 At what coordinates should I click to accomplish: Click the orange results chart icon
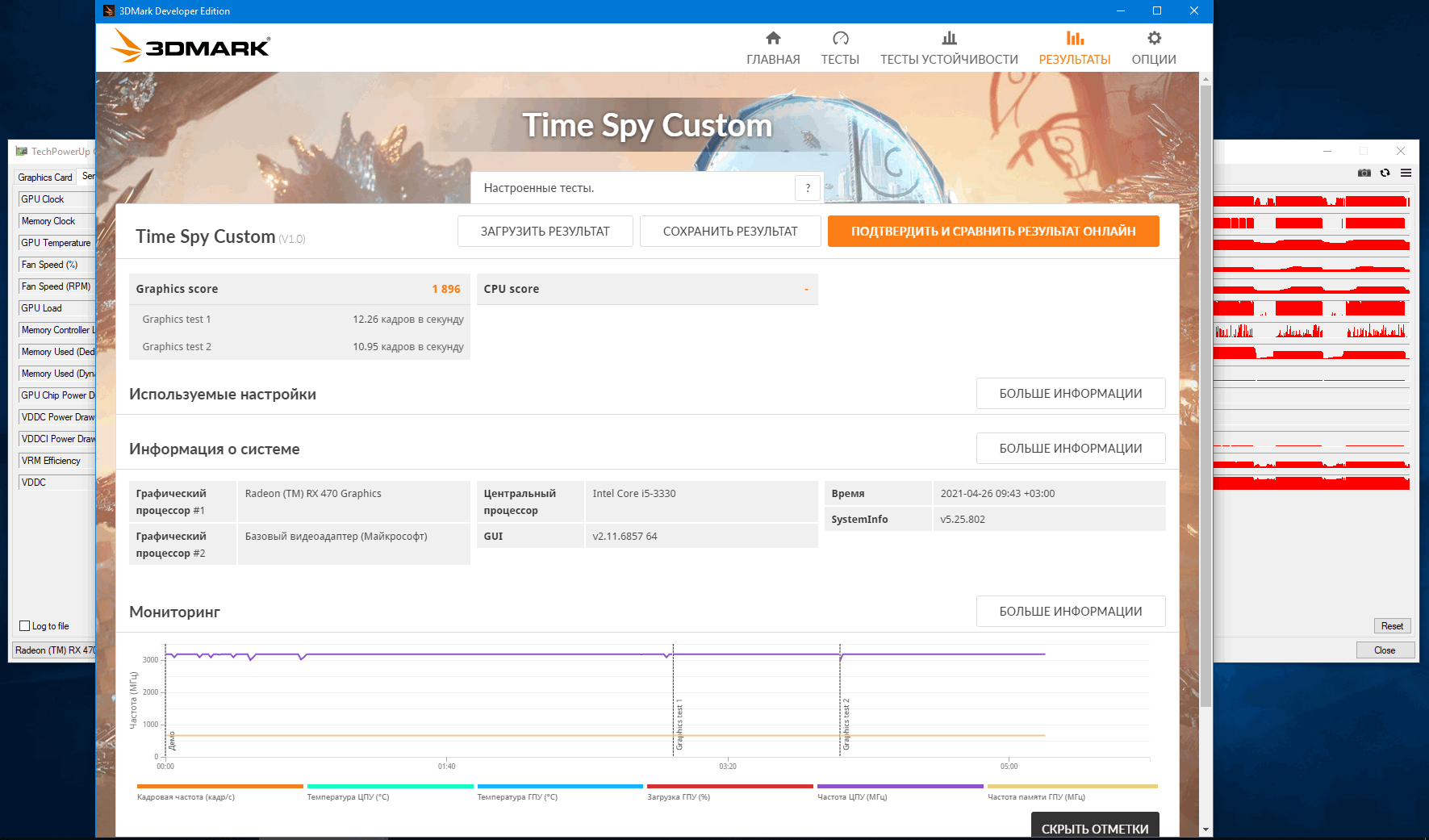pos(1075,38)
